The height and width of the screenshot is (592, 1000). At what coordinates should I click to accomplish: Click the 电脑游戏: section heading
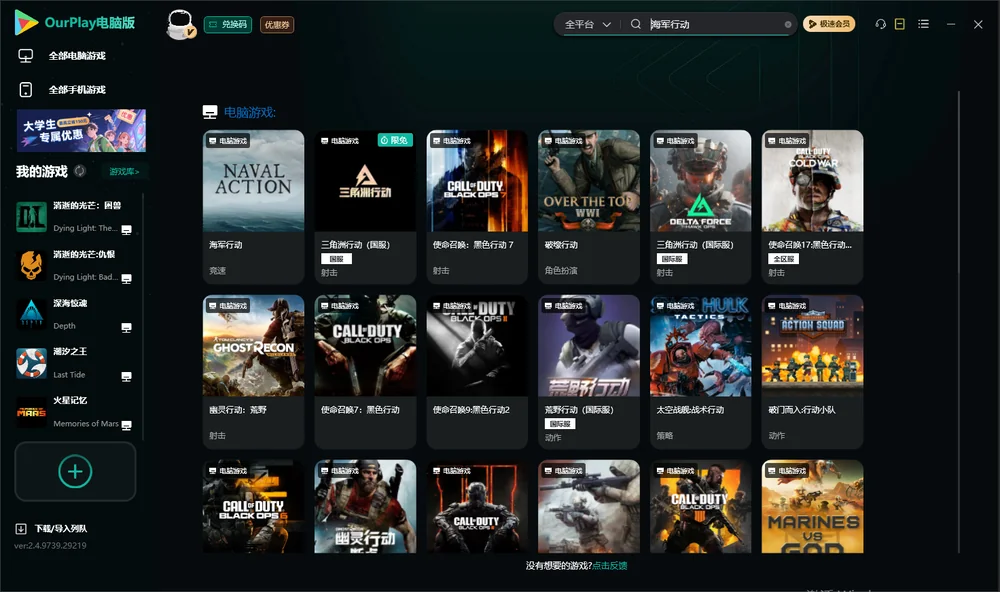coord(249,113)
